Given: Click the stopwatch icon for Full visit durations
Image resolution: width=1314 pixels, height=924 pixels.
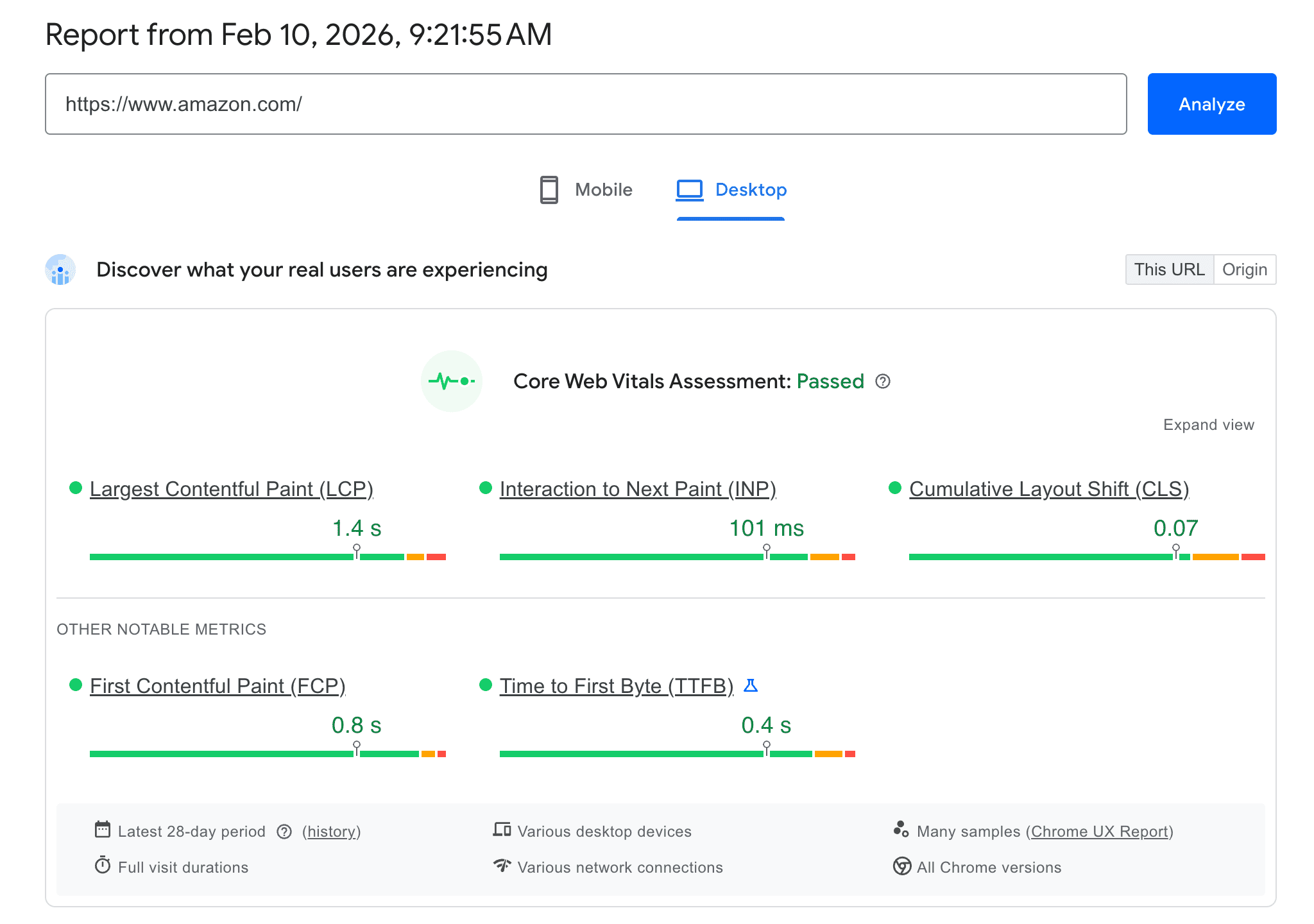Looking at the screenshot, I should tap(103, 866).
